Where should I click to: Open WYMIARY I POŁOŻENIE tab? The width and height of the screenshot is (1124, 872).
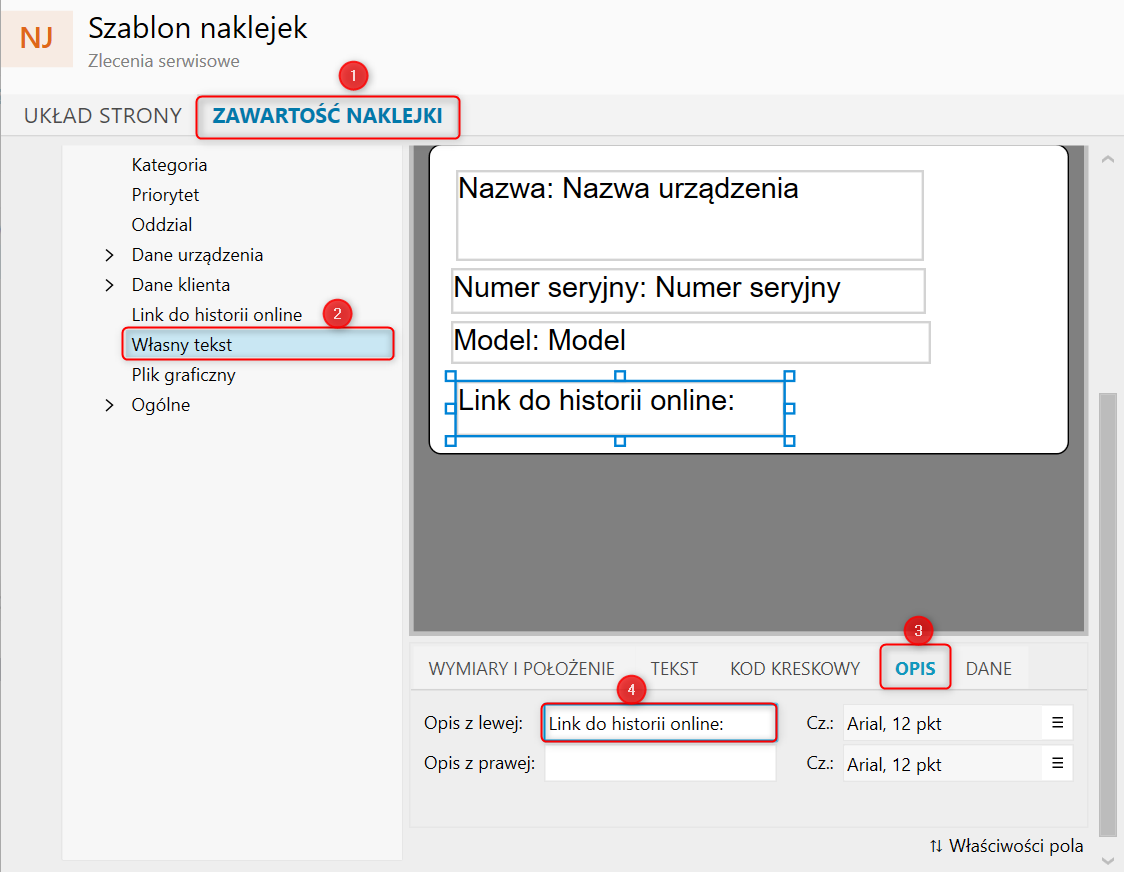pos(521,668)
